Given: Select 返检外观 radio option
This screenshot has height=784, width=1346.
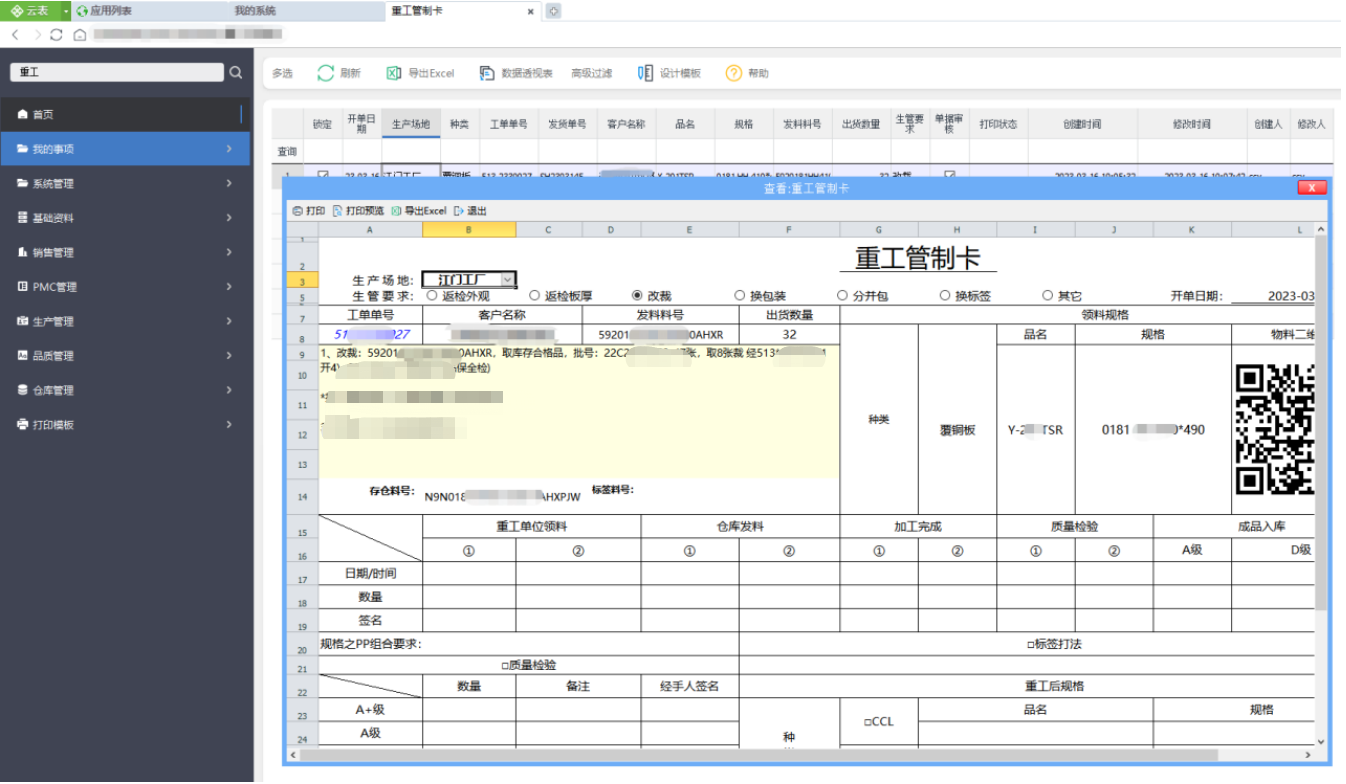Looking at the screenshot, I should click(431, 296).
